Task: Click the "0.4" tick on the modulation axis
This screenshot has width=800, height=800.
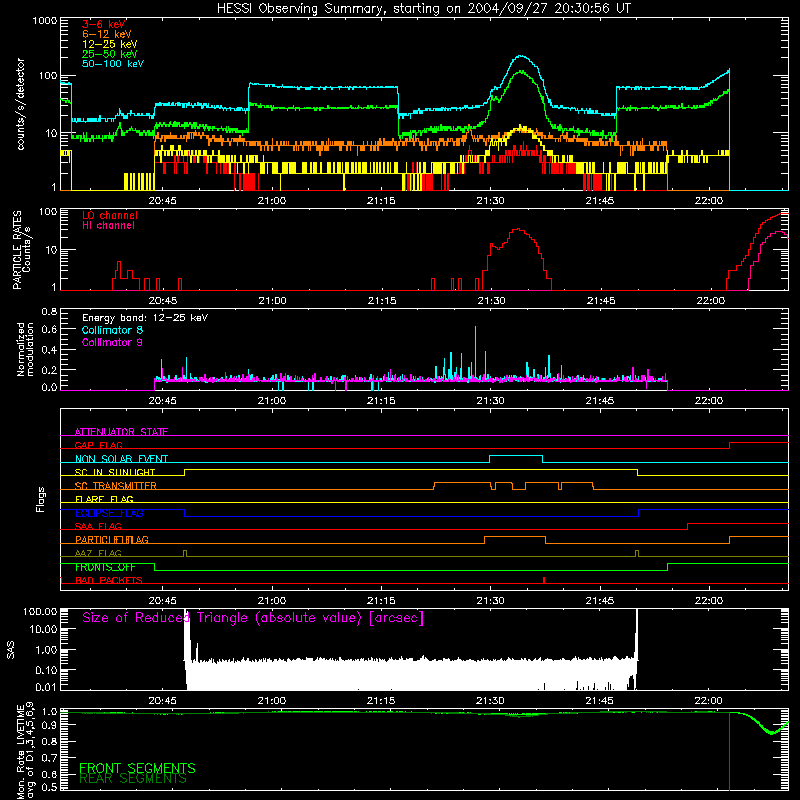Action: [49, 350]
